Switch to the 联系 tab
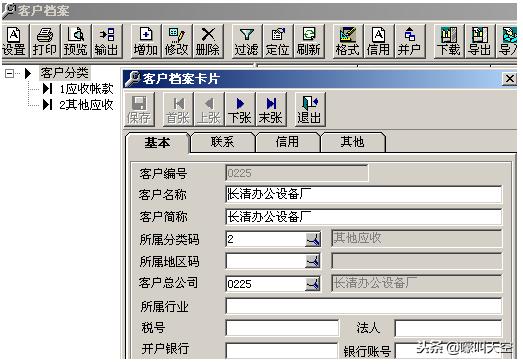 click(222, 142)
